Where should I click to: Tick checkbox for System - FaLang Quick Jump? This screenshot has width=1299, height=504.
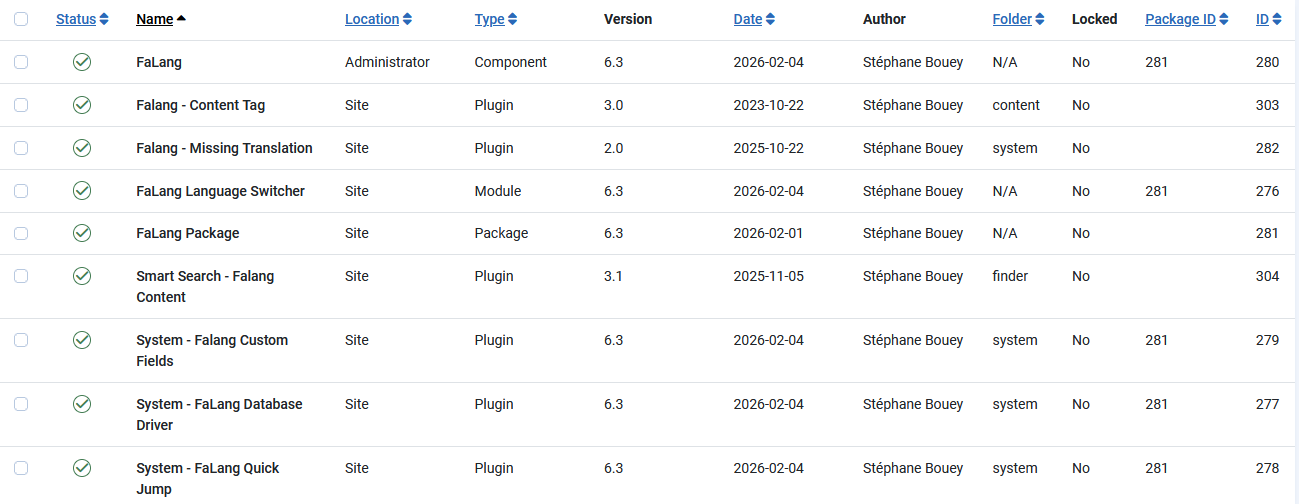point(21,468)
